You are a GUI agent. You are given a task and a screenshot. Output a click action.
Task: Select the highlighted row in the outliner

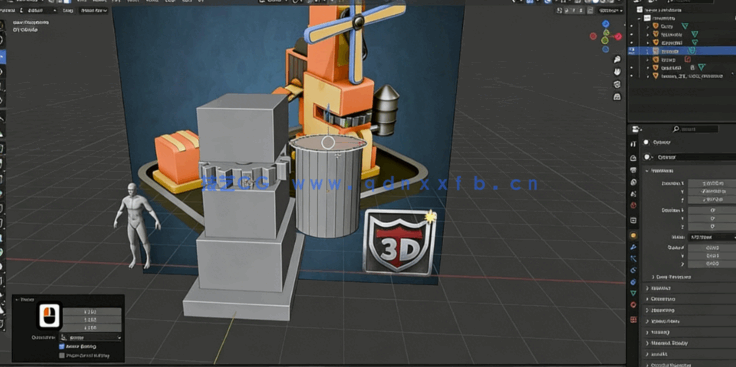coord(681,51)
